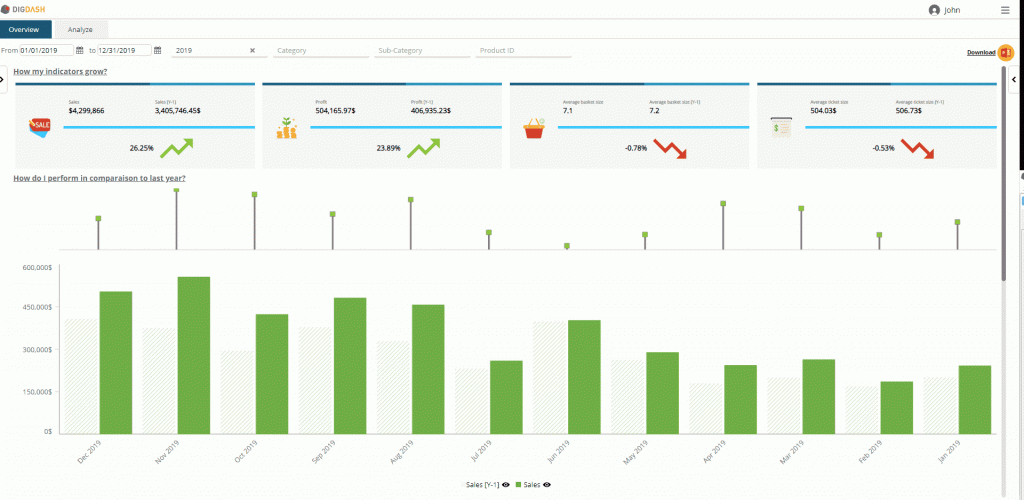
Task: Click the green Sales legend swatch
Action: (519, 485)
